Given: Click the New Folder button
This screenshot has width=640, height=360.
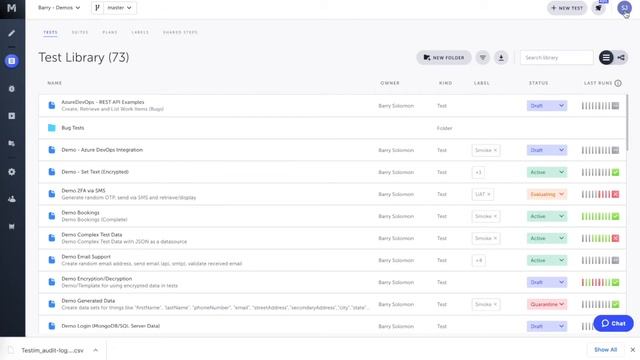Looking at the screenshot, I should tap(444, 58).
